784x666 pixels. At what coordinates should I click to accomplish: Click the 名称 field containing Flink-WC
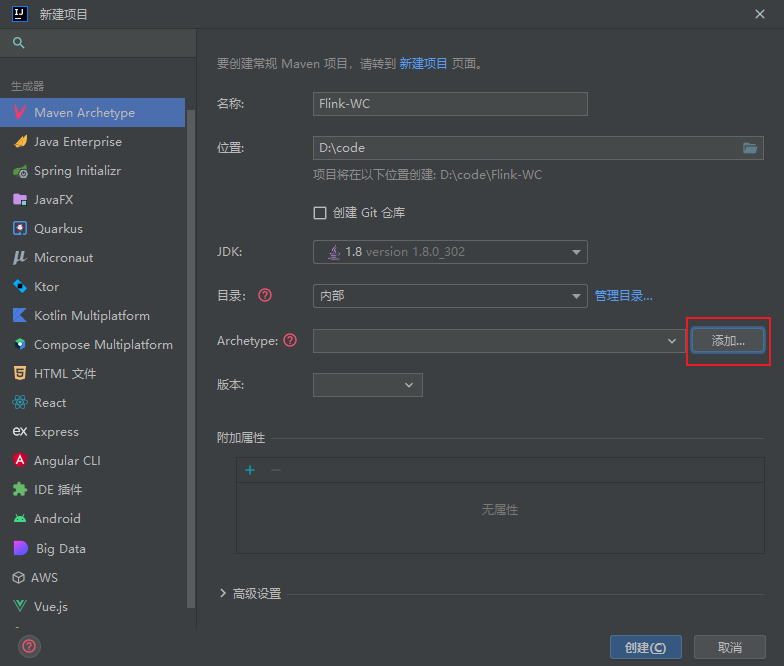click(450, 104)
